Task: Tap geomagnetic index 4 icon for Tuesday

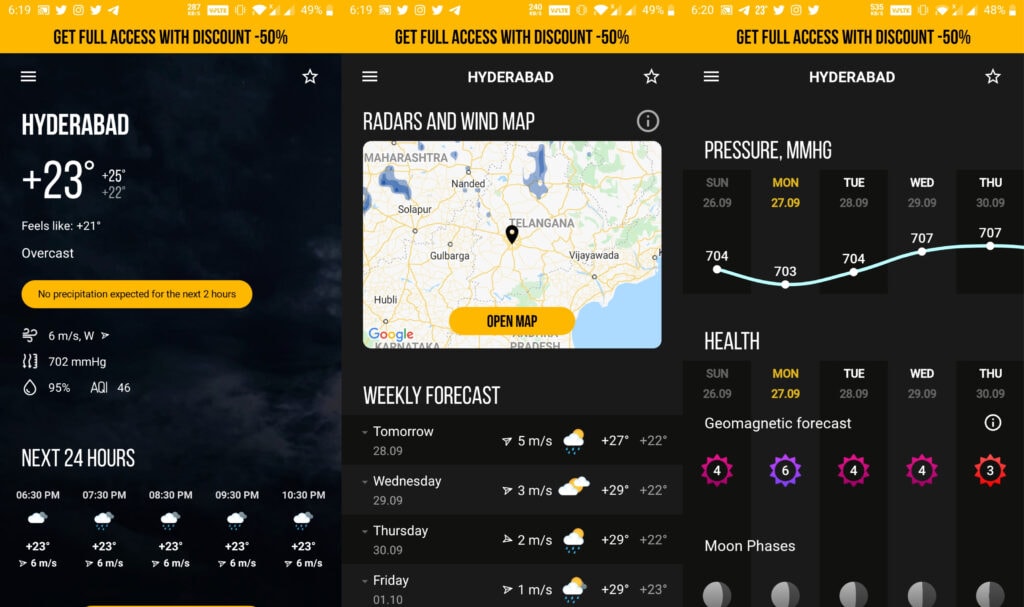Action: click(x=854, y=470)
